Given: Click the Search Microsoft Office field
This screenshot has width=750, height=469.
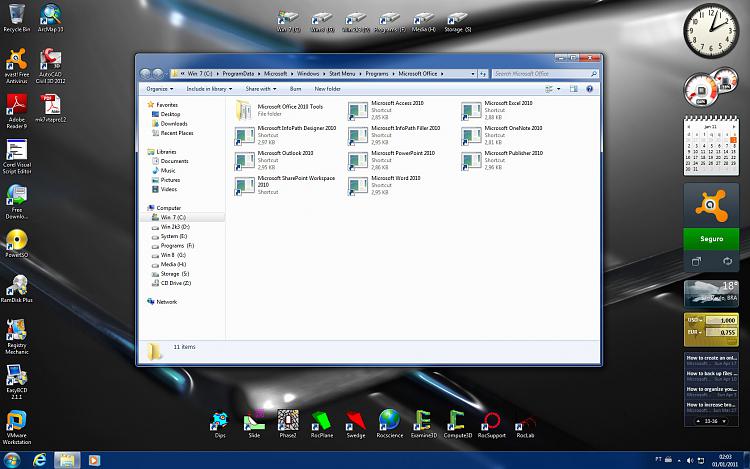Looking at the screenshot, I should tap(545, 74).
